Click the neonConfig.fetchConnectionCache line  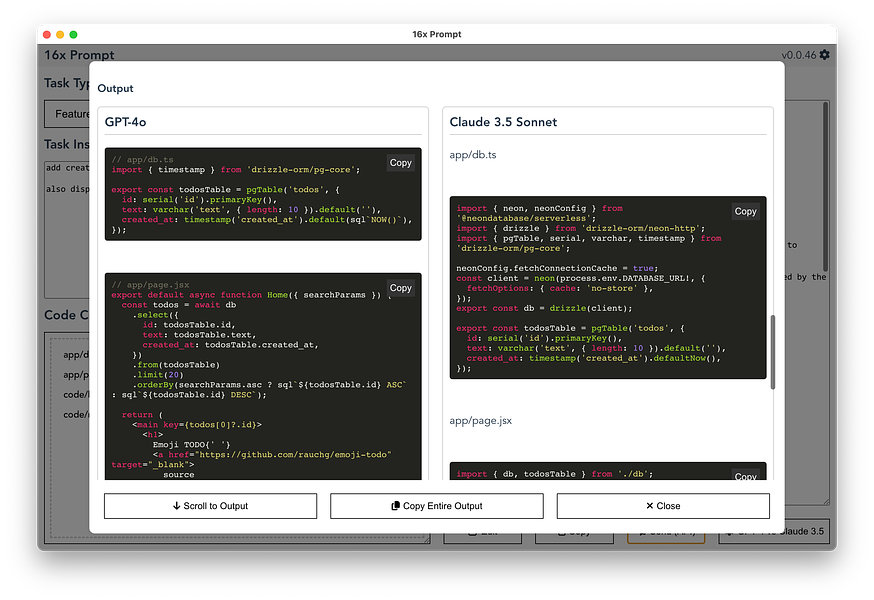pos(557,268)
